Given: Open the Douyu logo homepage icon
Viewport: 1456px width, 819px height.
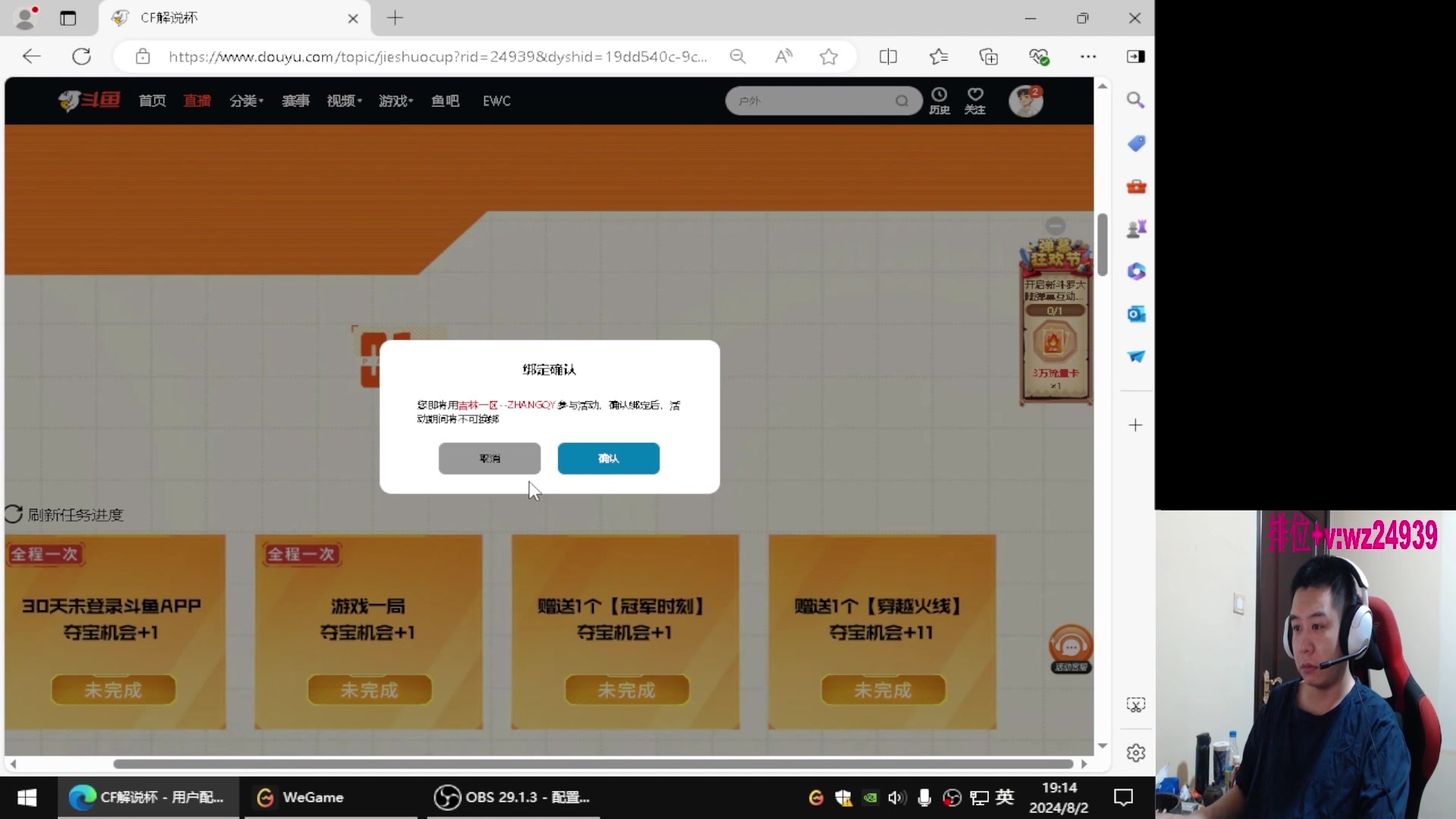Looking at the screenshot, I should click(88, 100).
